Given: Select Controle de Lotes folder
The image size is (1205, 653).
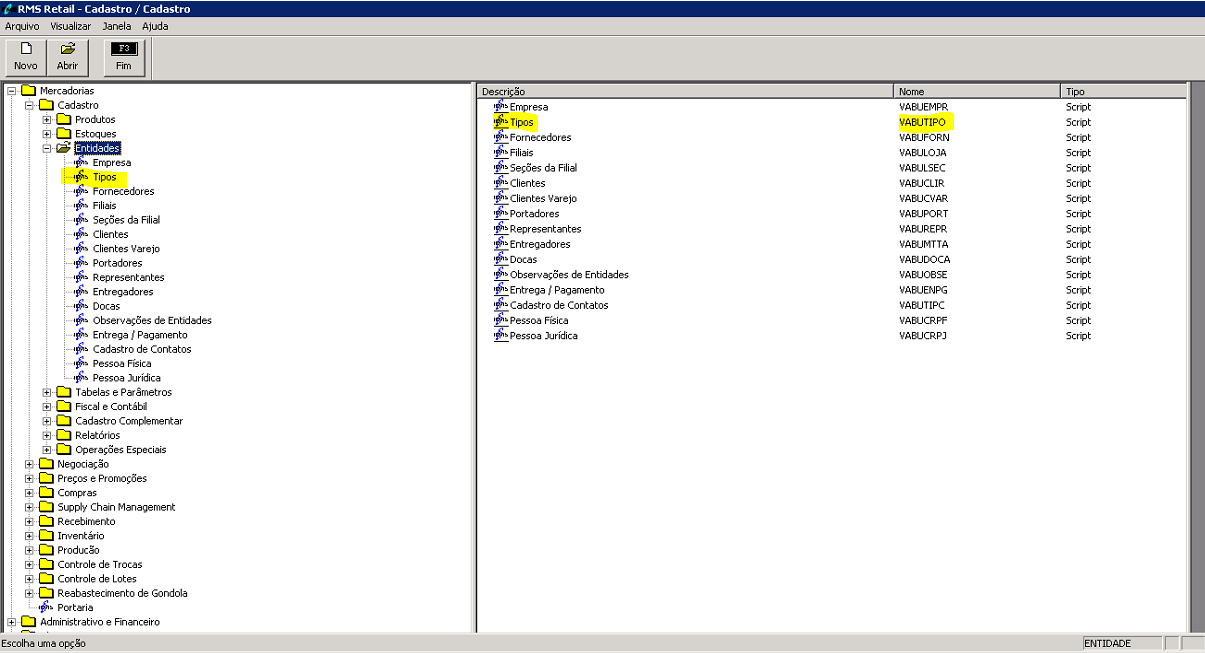Looking at the screenshot, I should pos(97,579).
